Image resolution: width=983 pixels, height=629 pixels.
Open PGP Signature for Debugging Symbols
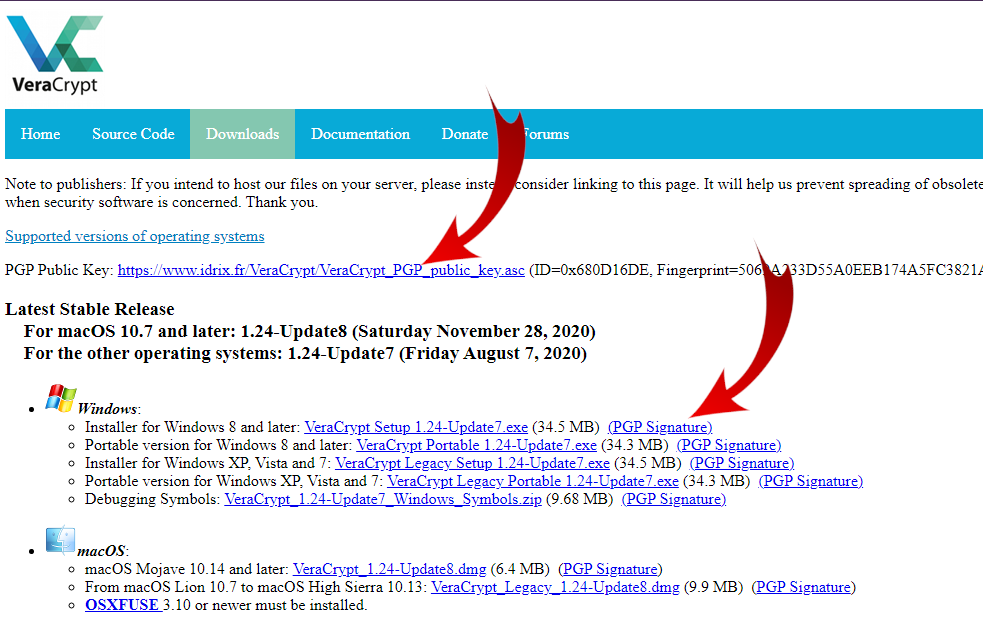[x=674, y=500]
